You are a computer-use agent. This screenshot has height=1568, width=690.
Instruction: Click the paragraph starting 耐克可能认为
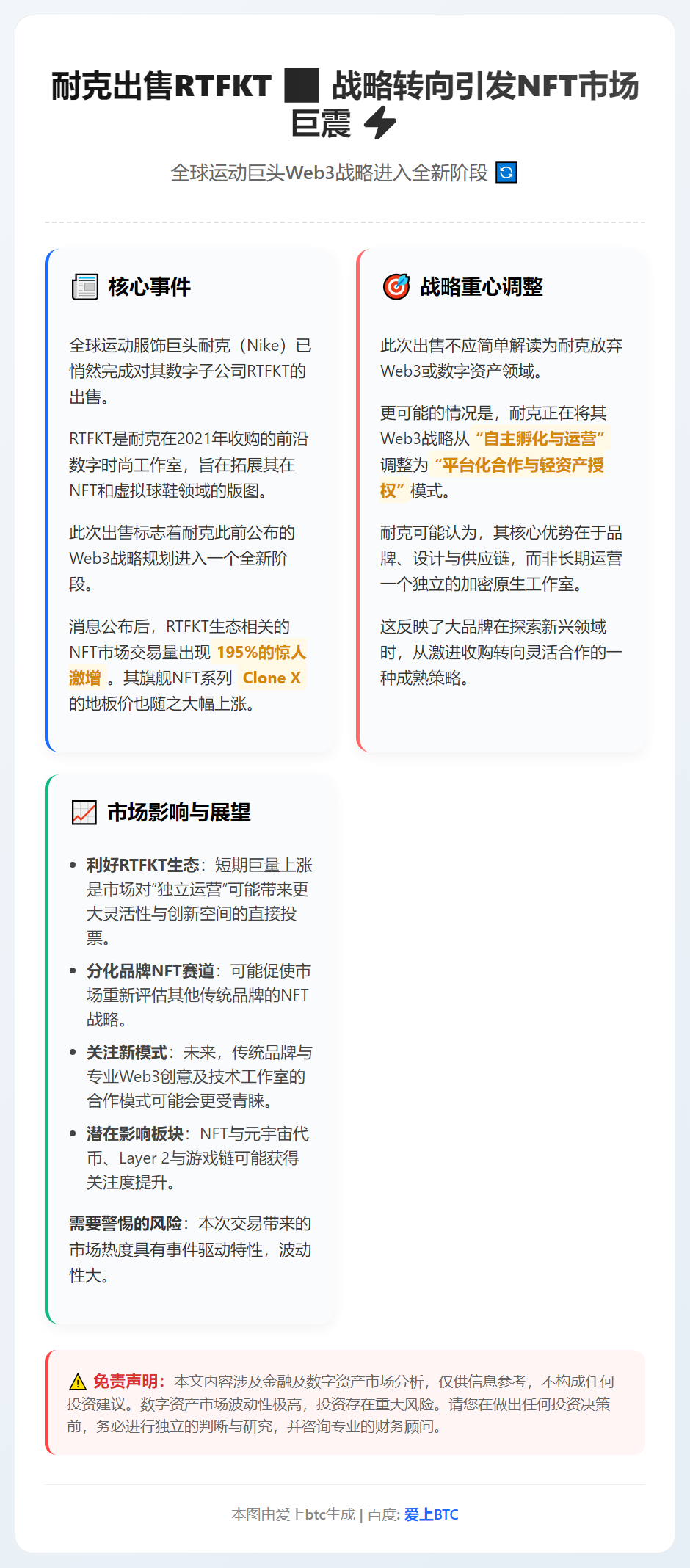pyautogui.click(x=501, y=559)
